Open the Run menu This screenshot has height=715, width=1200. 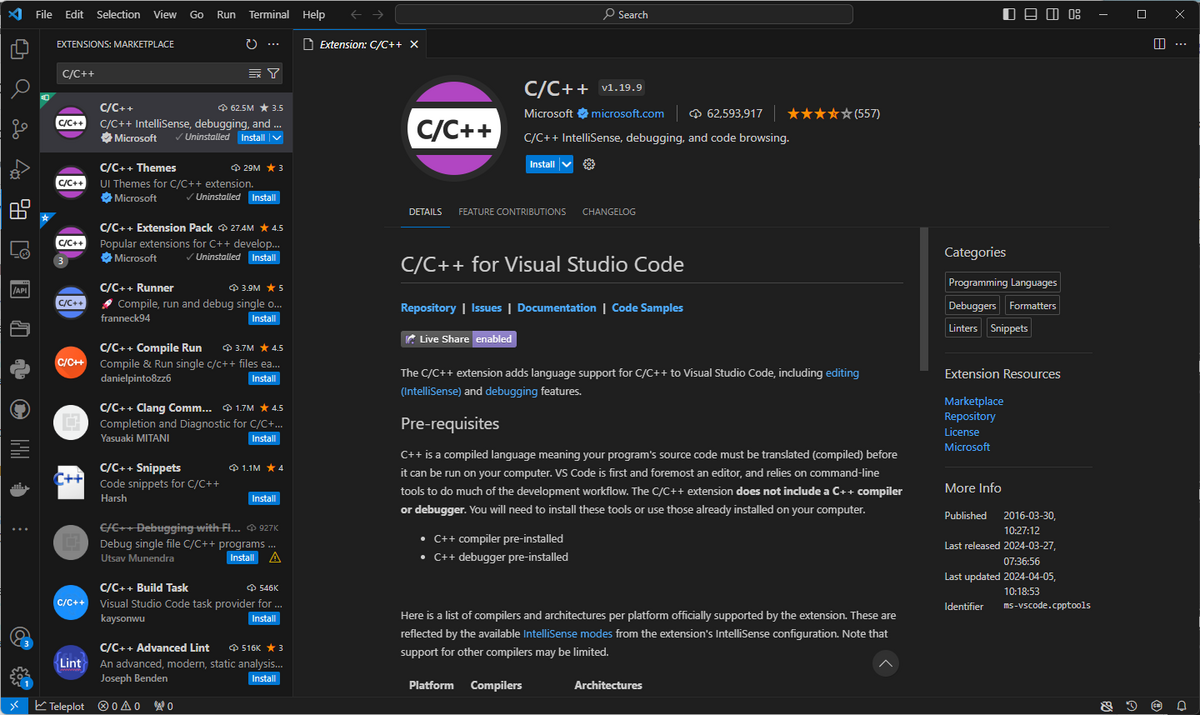[x=226, y=14]
